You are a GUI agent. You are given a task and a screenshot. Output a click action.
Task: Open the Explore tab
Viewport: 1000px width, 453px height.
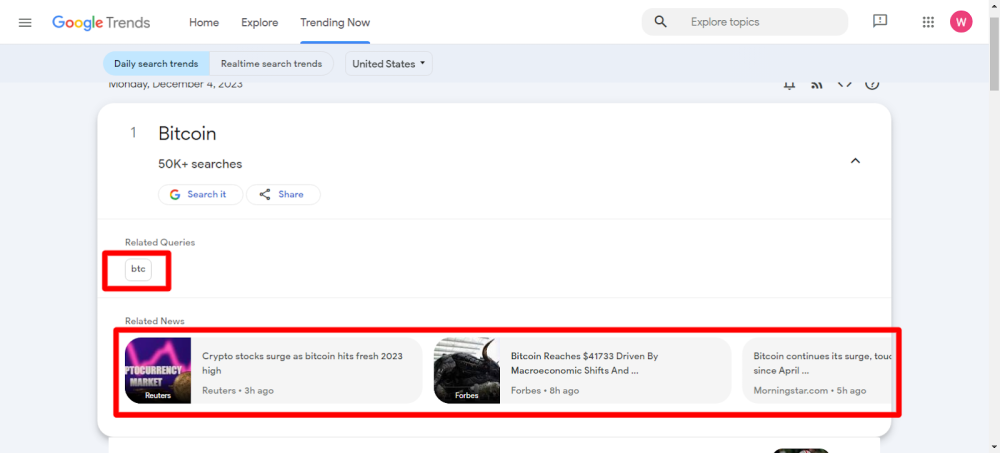pos(260,22)
